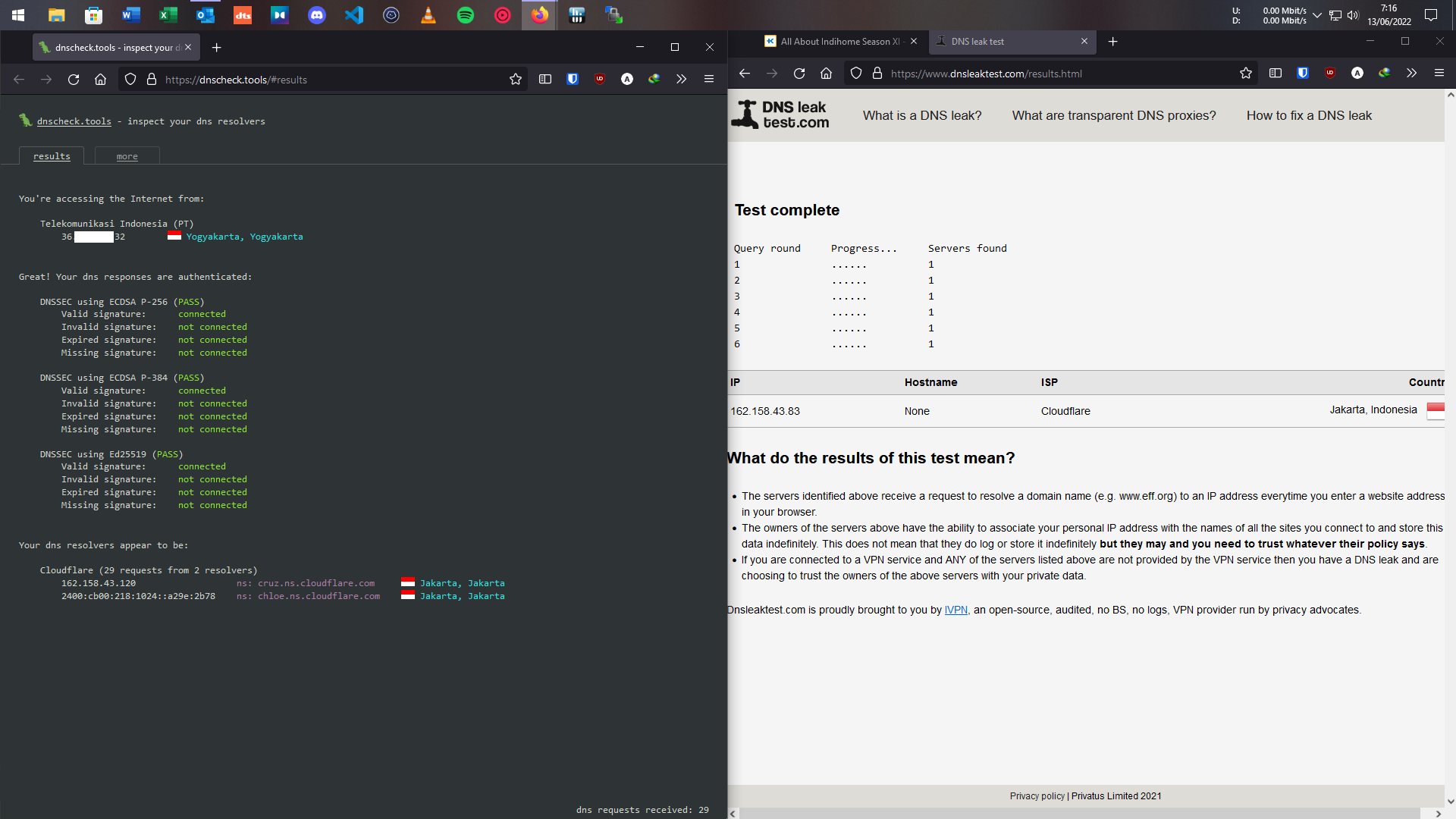
Task: Select chloe.ns.cloudflare.com nameserver text
Action: coord(318,596)
